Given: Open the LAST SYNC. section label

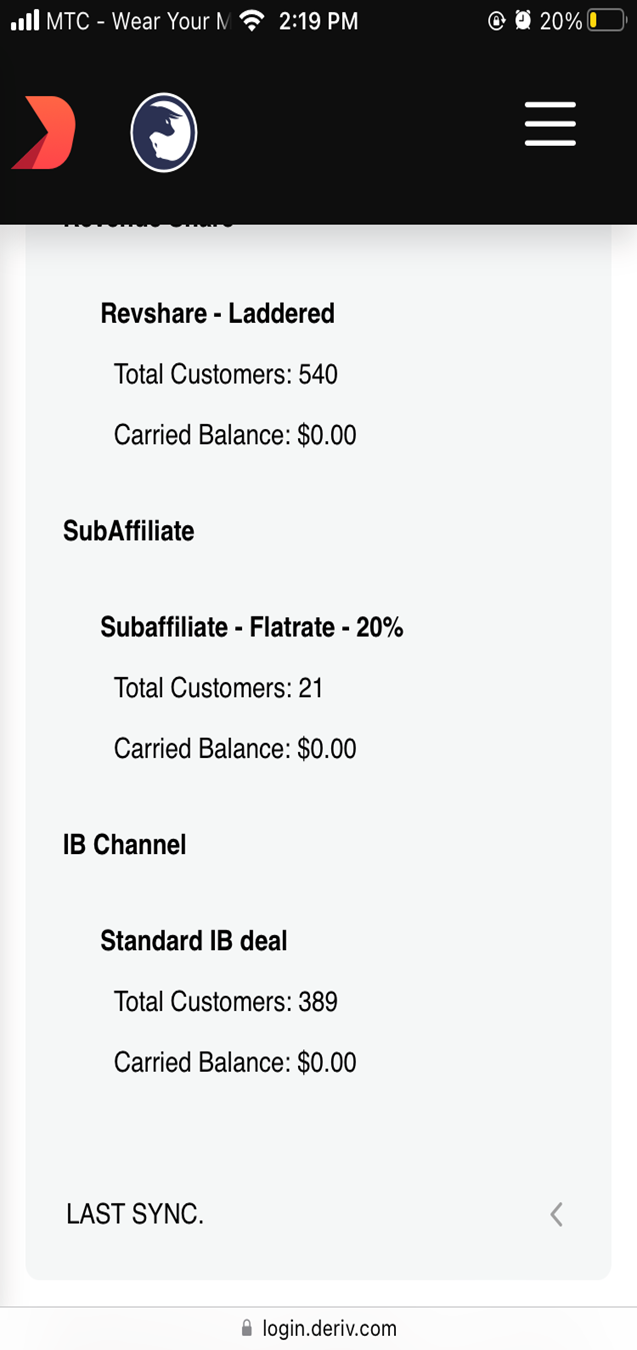Looking at the screenshot, I should 135,1214.
